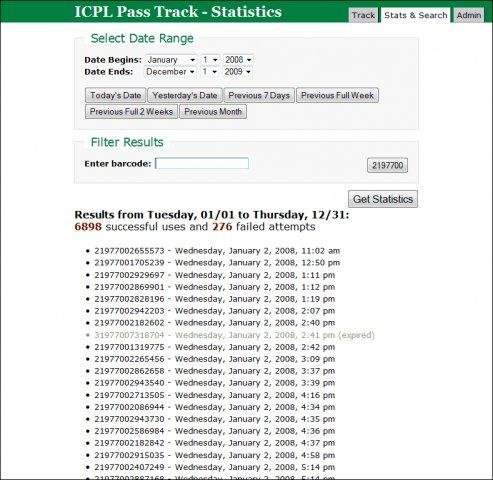493x480 pixels.
Task: Select entry 21977002869901 at 1:12 pm
Action: click(x=215, y=287)
